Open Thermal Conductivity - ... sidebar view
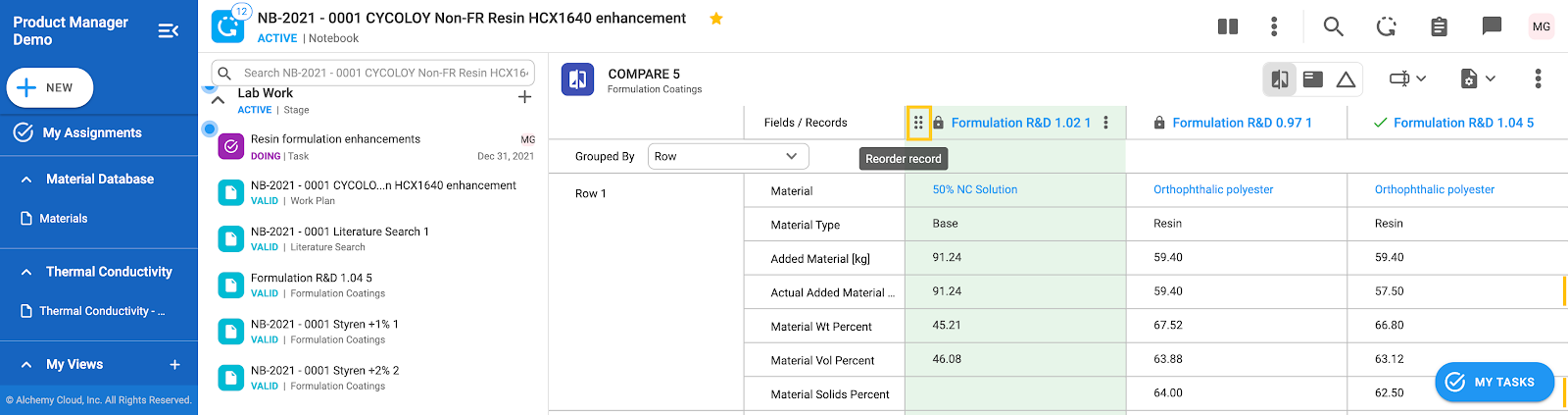Viewport: 1568px width, 415px height. tap(93, 311)
